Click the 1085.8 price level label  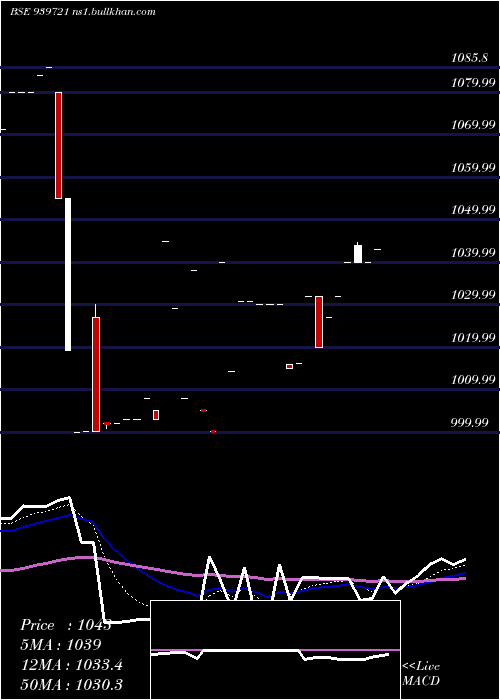469,58
